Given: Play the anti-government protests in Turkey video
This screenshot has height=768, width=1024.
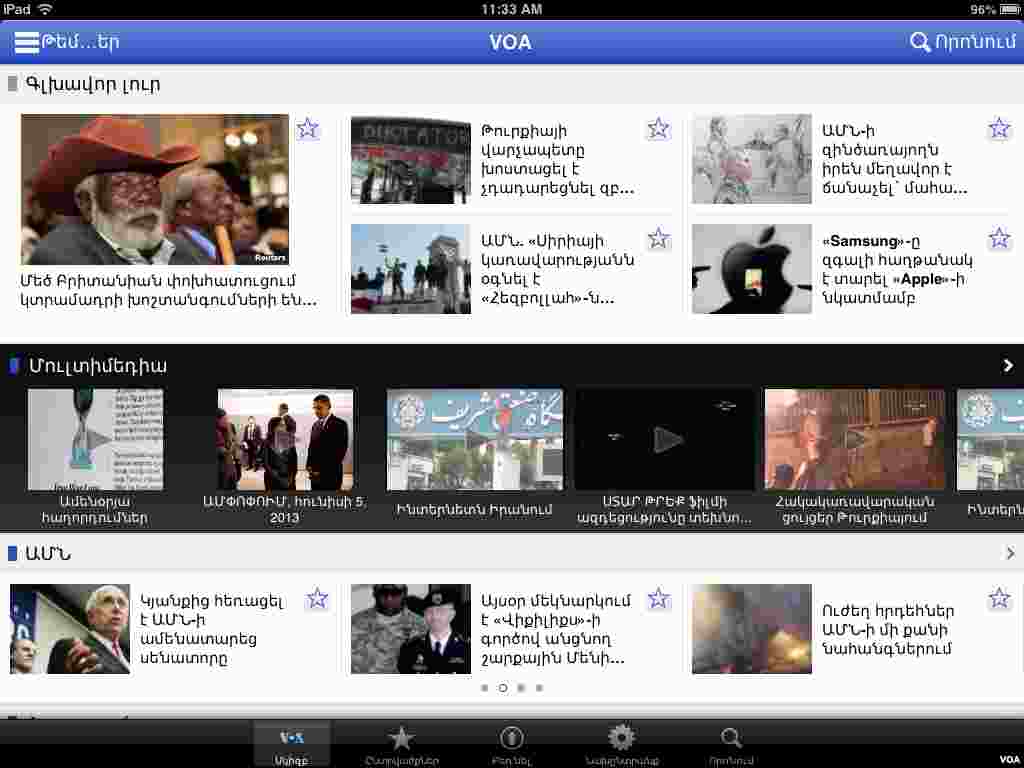Looking at the screenshot, I should 854,439.
